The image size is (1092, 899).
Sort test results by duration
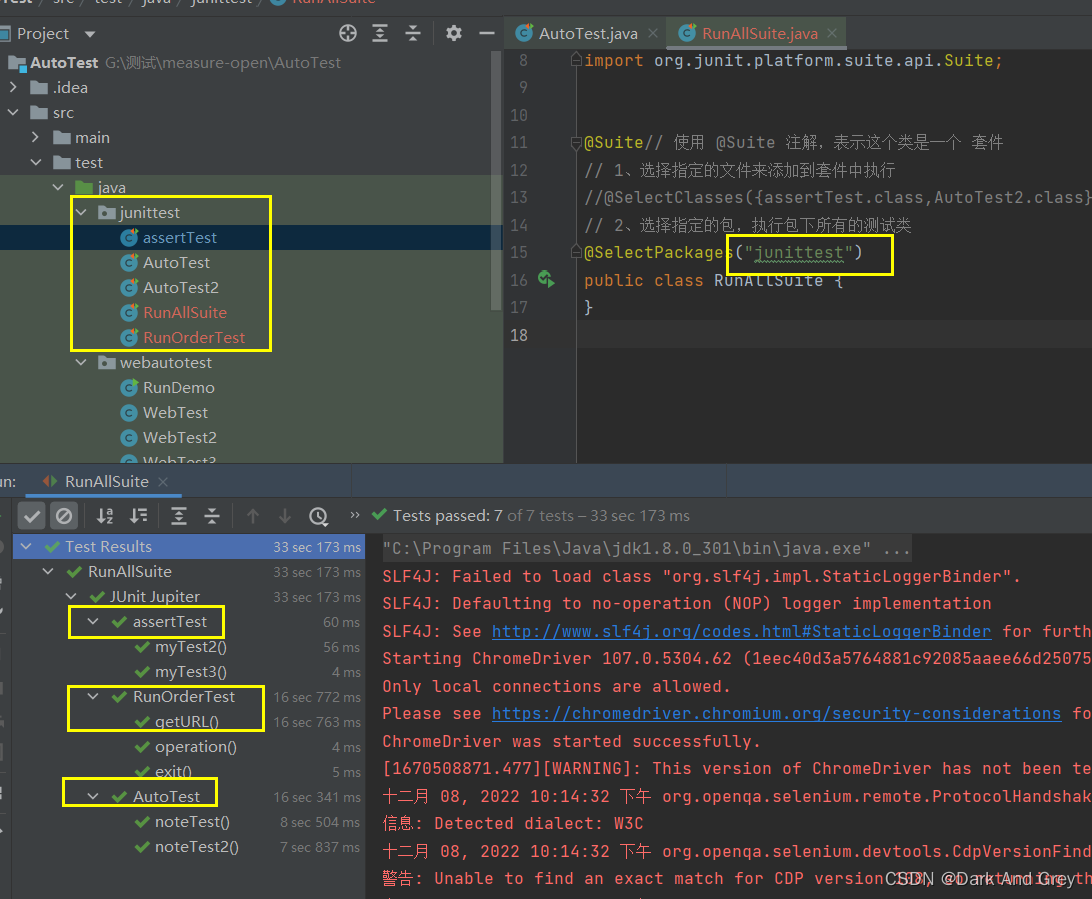[139, 516]
